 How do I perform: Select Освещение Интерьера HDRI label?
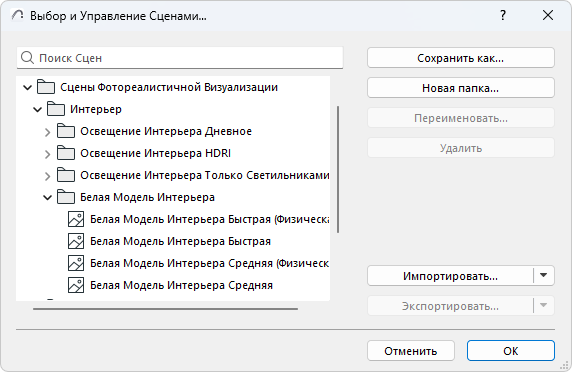(x=155, y=153)
